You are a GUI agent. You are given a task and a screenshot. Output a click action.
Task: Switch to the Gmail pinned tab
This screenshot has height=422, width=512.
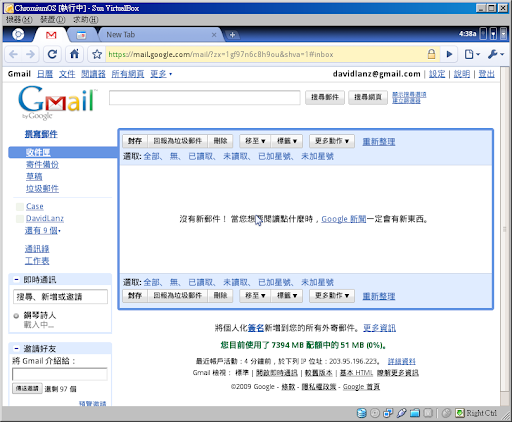[x=51, y=35]
